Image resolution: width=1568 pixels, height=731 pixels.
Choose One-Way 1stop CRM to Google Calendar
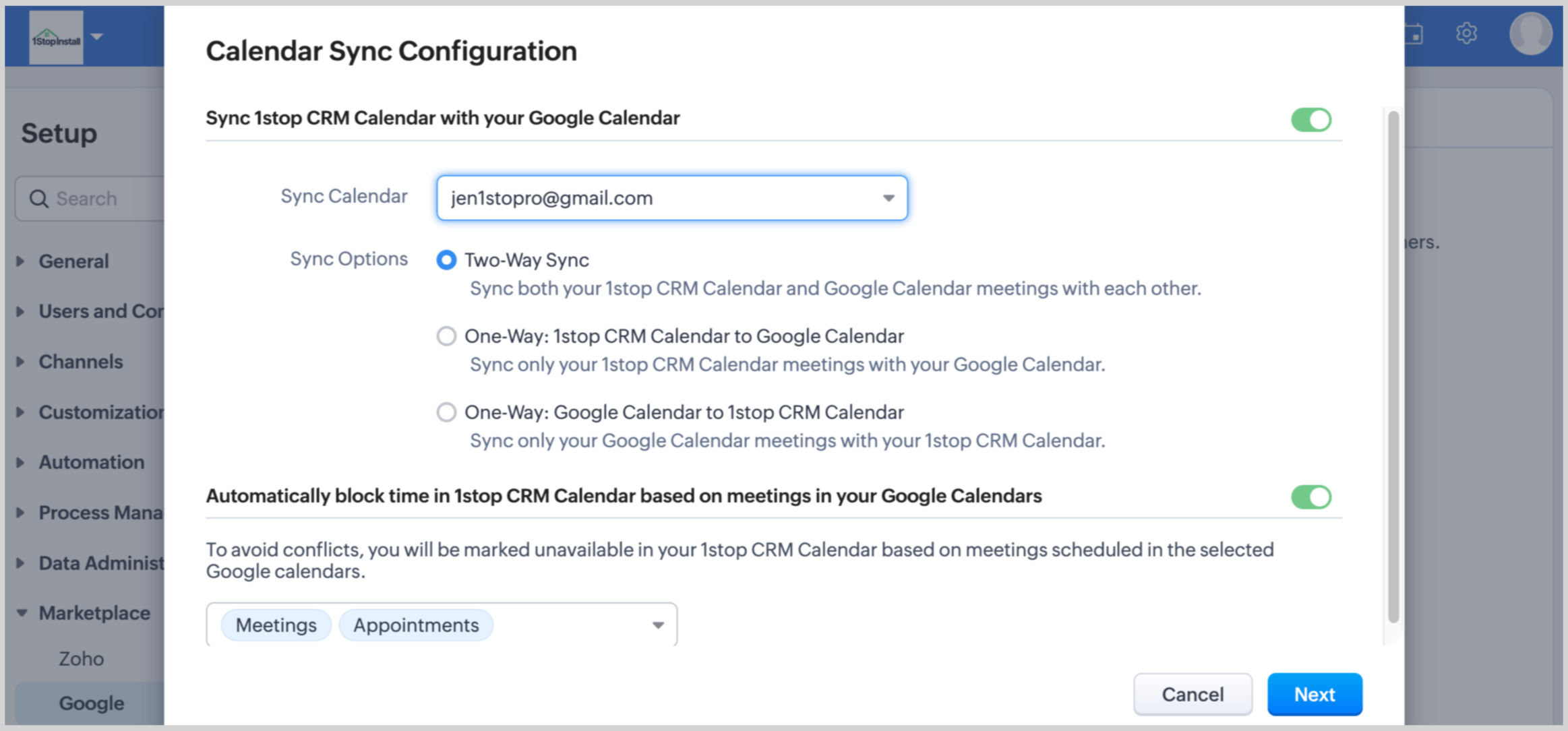click(446, 336)
